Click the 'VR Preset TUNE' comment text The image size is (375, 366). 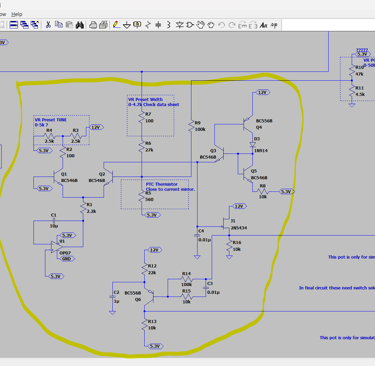(x=51, y=120)
